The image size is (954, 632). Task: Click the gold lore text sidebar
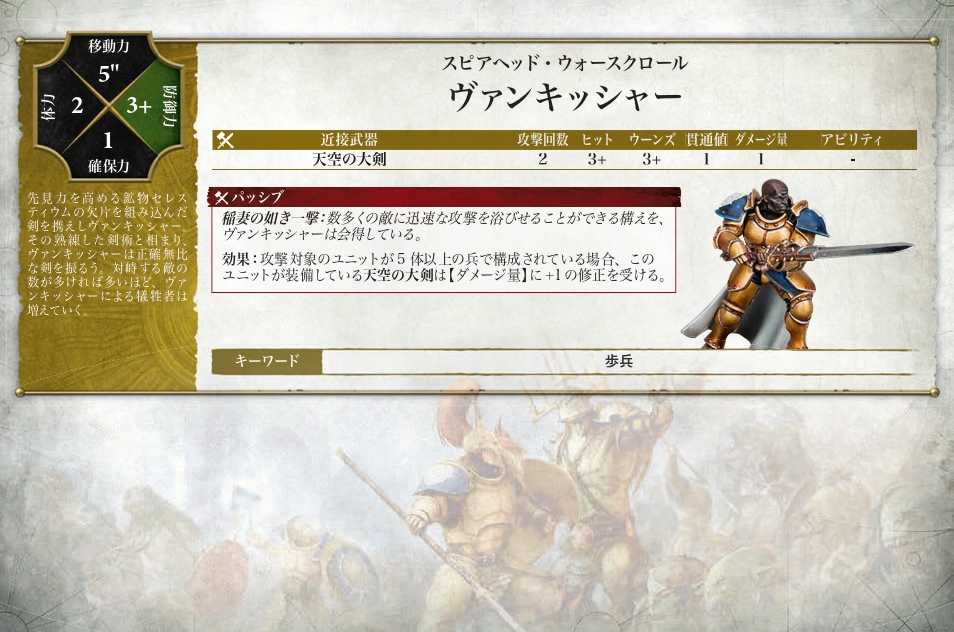108,254
